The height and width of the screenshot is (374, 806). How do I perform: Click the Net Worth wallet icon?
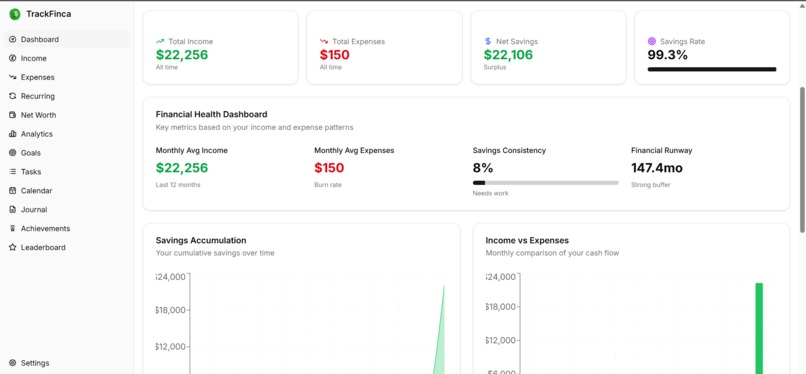(13, 115)
